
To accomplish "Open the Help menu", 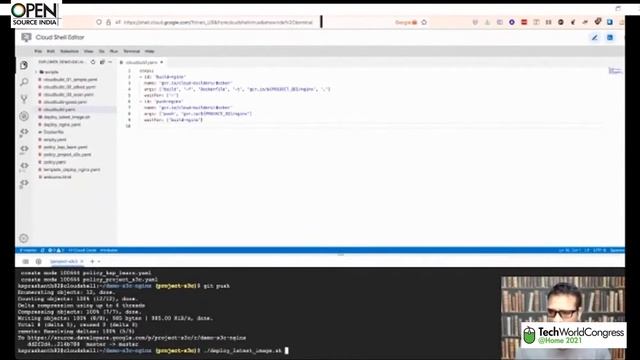I will [x=150, y=51].
